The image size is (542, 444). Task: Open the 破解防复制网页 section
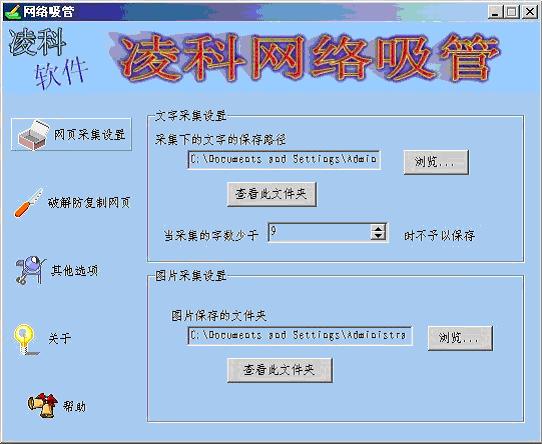tap(72, 203)
